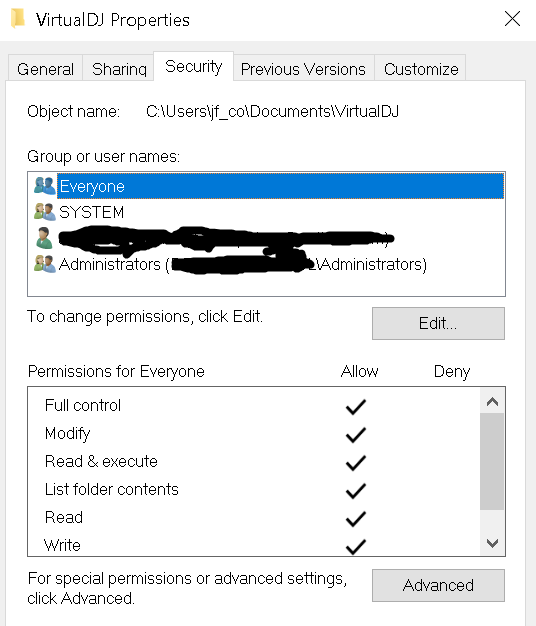This screenshot has height=626, width=536.
Task: Click the SYSTEM group icon
Action: (x=44, y=212)
